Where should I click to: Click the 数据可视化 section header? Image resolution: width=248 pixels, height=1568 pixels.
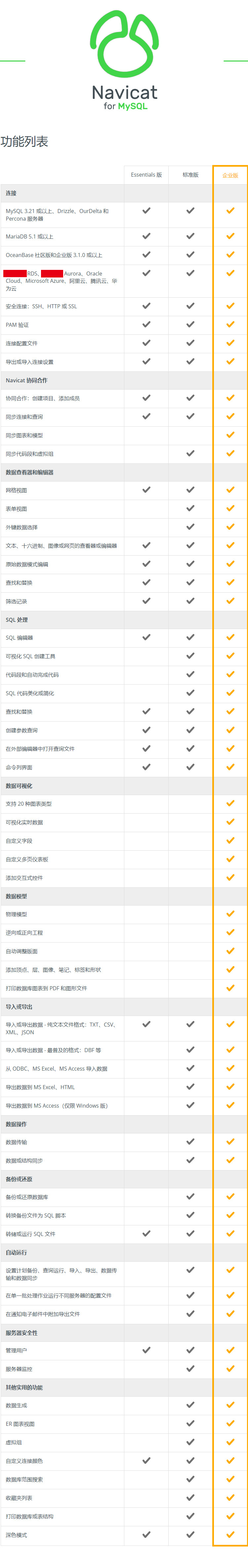pyautogui.click(x=20, y=786)
